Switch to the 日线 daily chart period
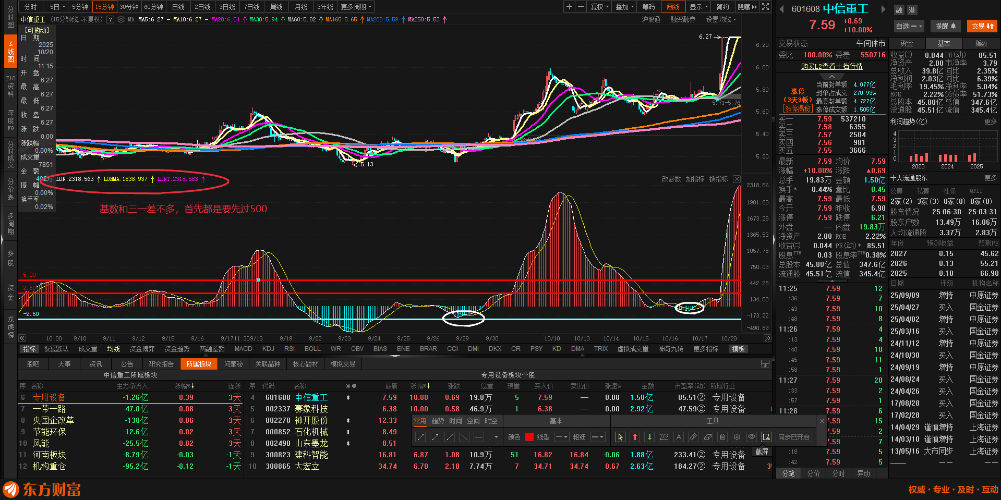 point(178,6)
